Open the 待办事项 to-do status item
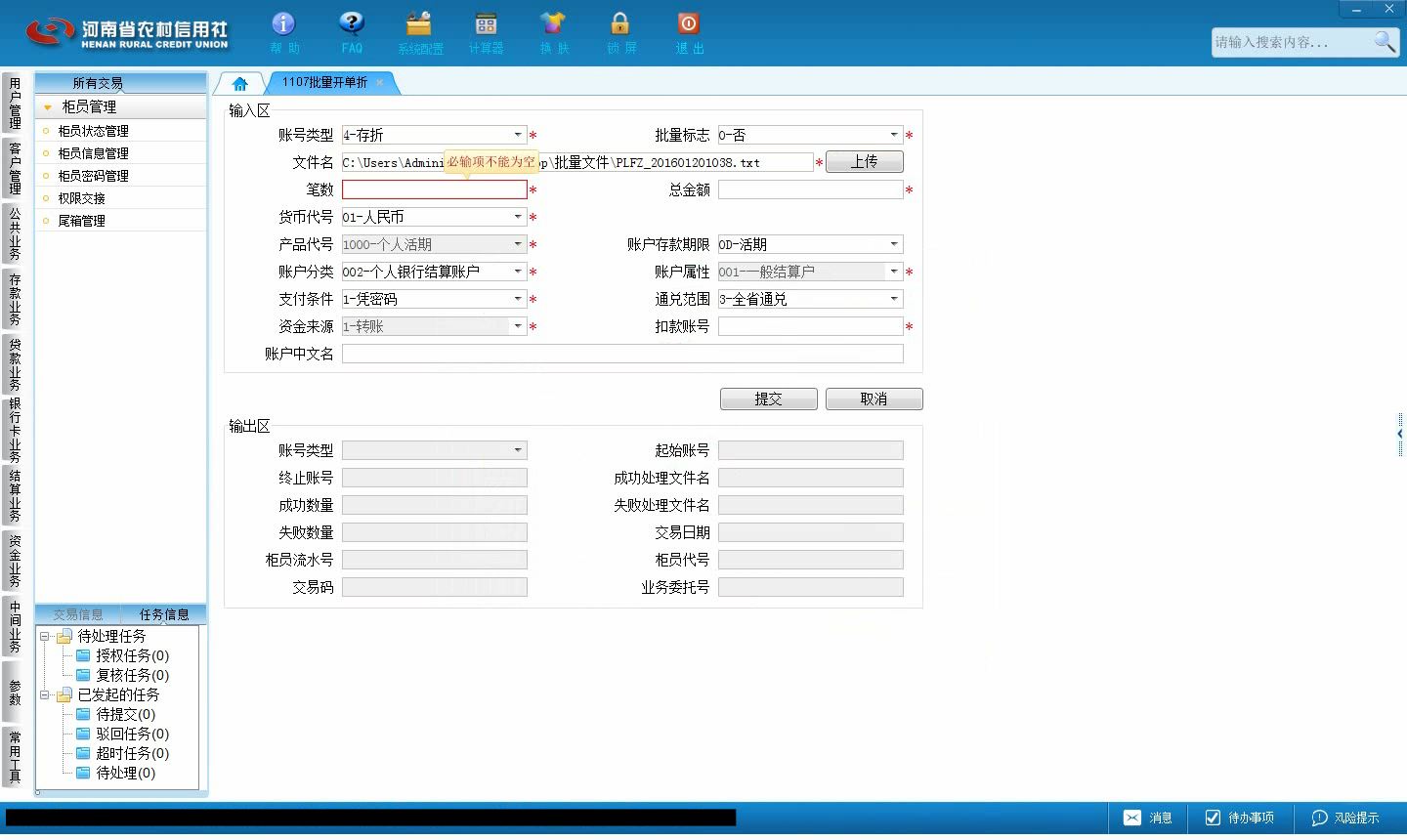Viewport: 1407px width, 840px height. pyautogui.click(x=1239, y=818)
